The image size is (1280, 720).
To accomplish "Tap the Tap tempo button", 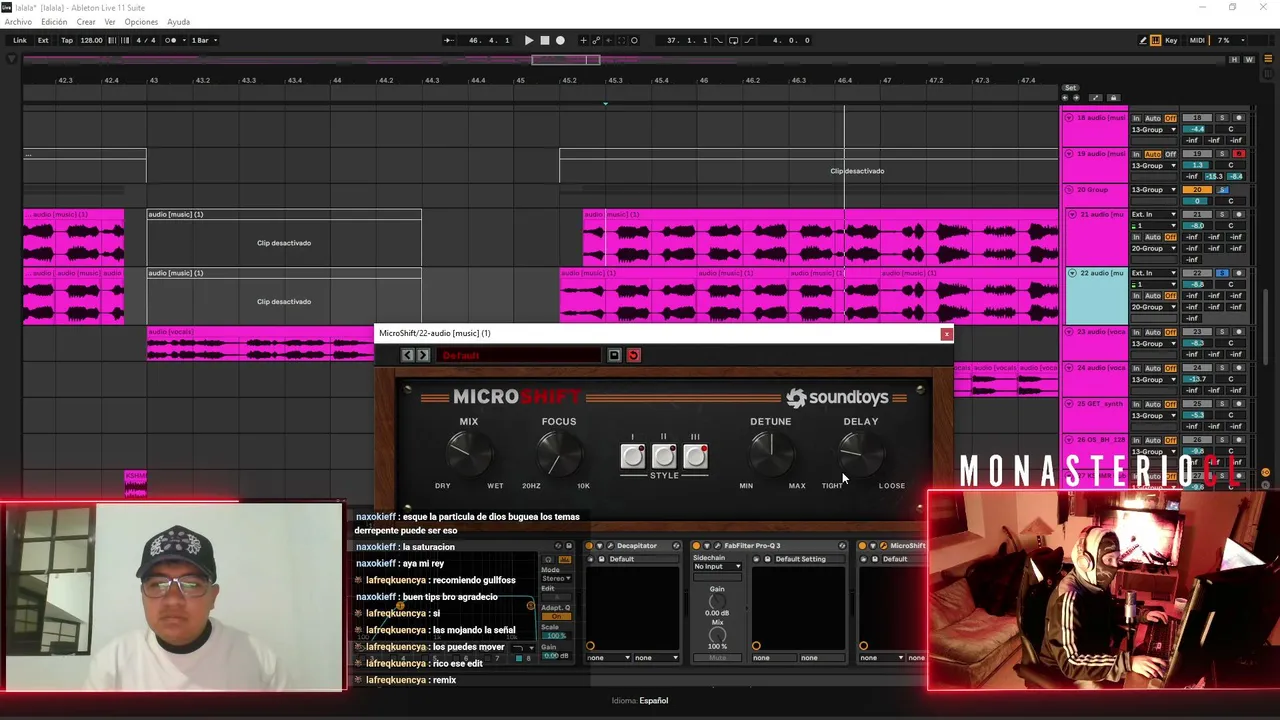I will [x=67, y=40].
